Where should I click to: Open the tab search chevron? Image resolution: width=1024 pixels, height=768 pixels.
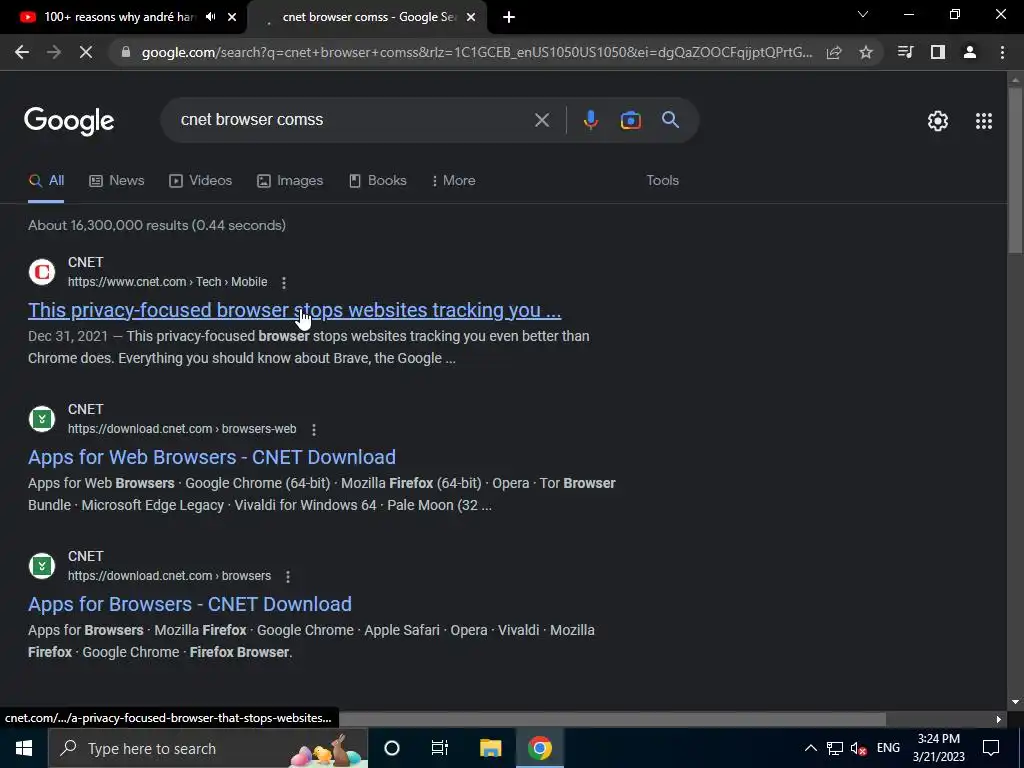[x=863, y=14]
